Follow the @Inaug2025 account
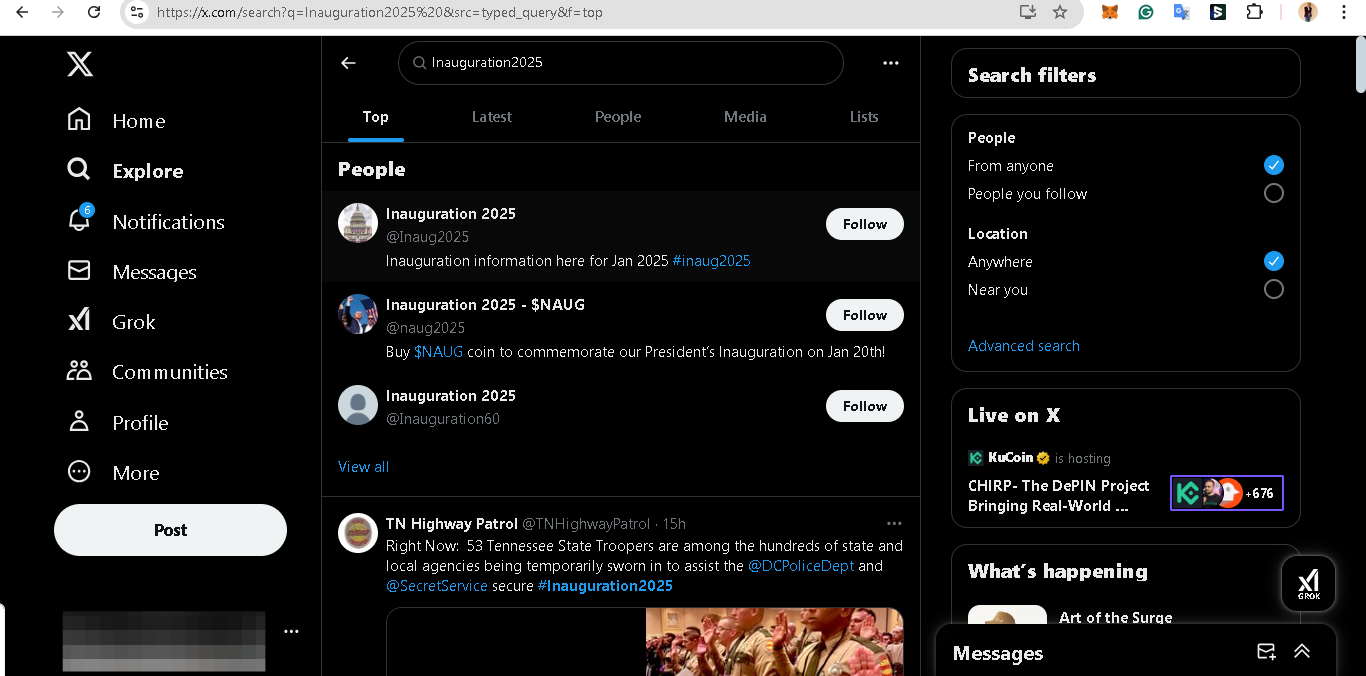The image size is (1366, 676). 865,224
